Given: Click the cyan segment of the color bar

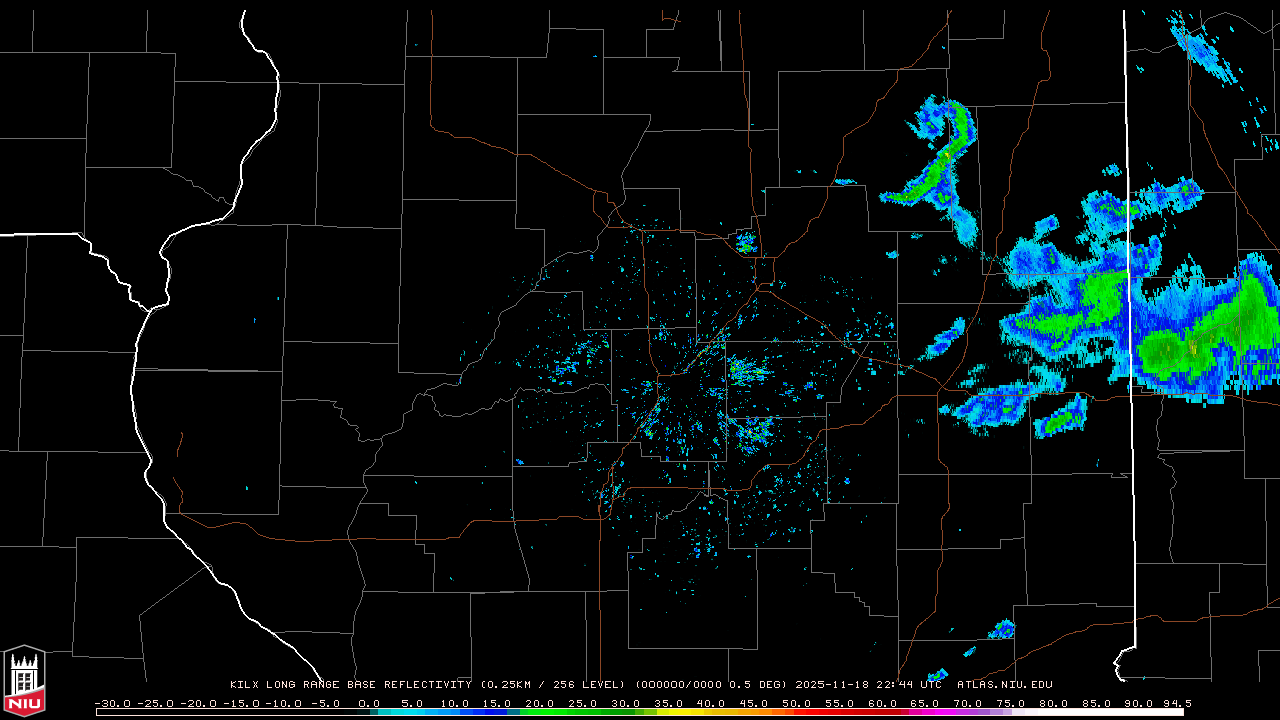Looking at the screenshot, I should point(420,712).
